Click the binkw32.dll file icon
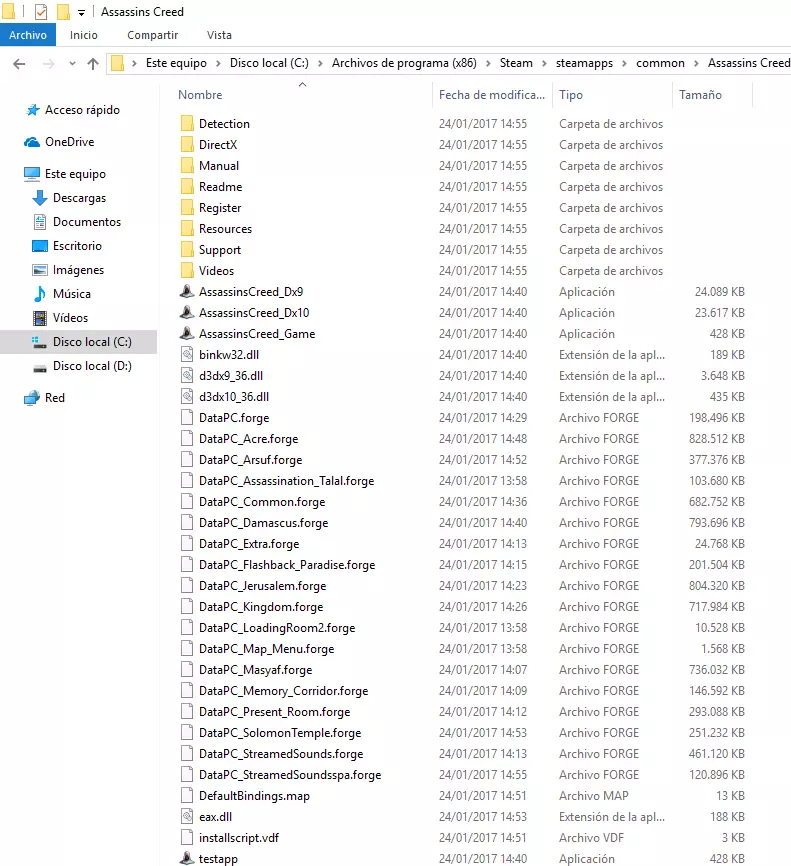The height and width of the screenshot is (866, 791). pos(187,354)
